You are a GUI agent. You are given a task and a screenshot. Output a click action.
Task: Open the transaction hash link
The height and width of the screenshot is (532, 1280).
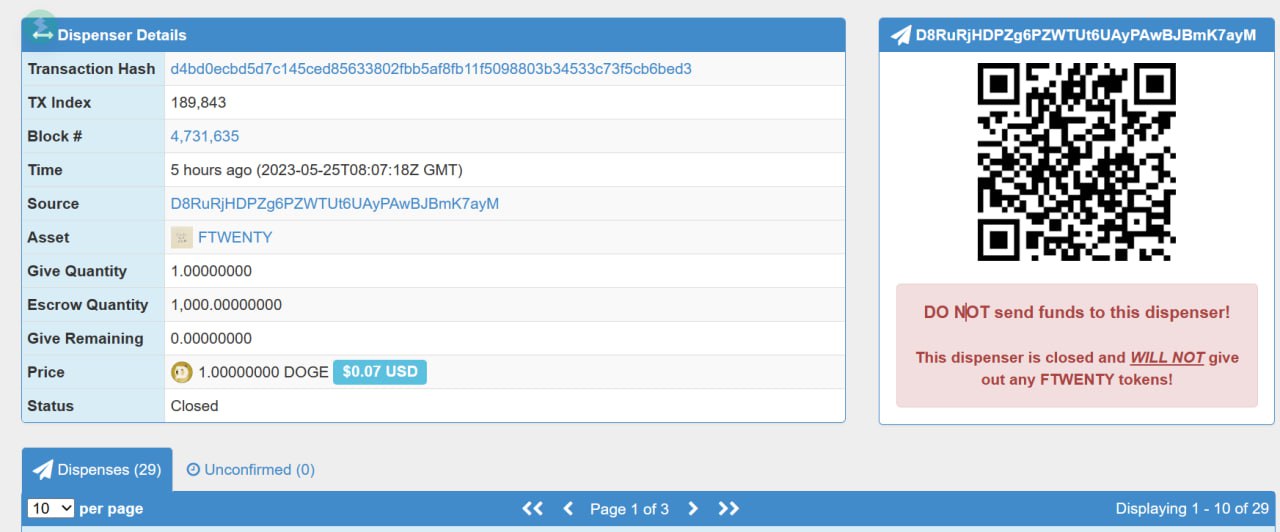pyautogui.click(x=431, y=69)
